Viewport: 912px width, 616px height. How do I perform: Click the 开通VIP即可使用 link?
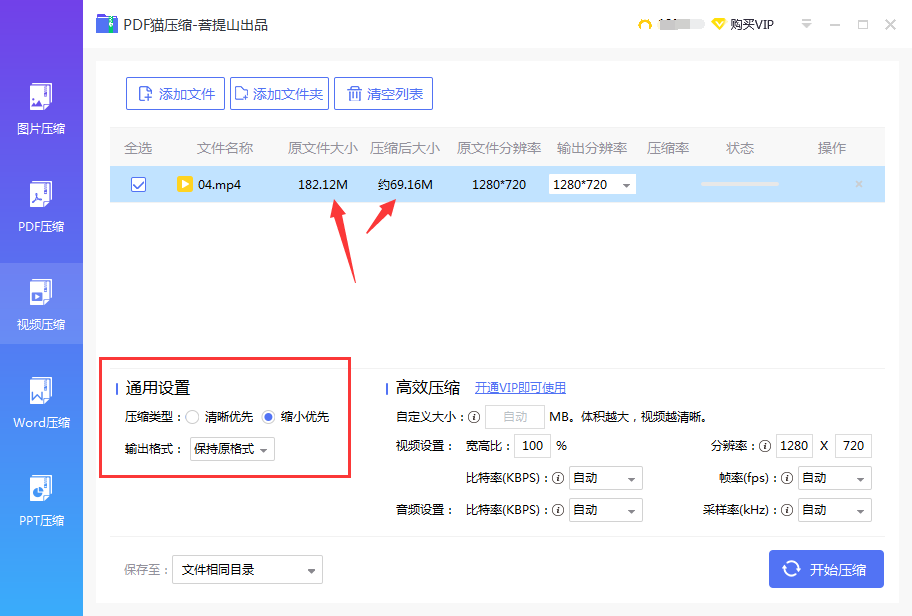[520, 387]
